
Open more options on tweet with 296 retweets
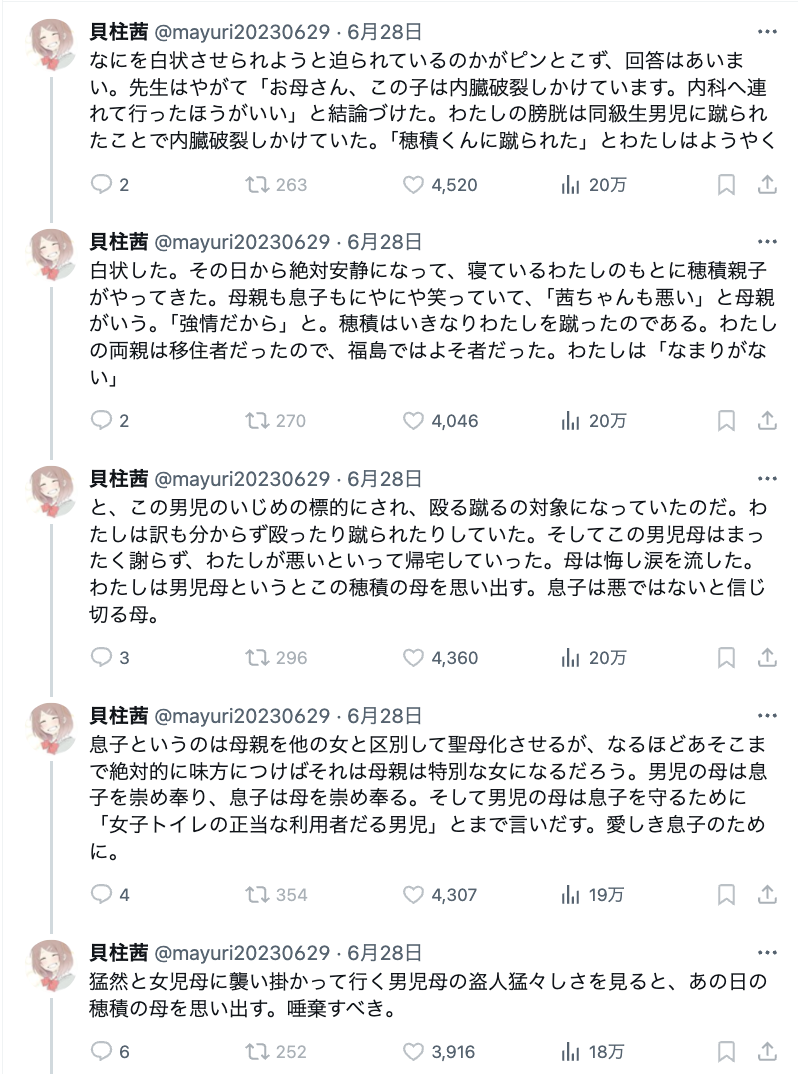click(767, 478)
